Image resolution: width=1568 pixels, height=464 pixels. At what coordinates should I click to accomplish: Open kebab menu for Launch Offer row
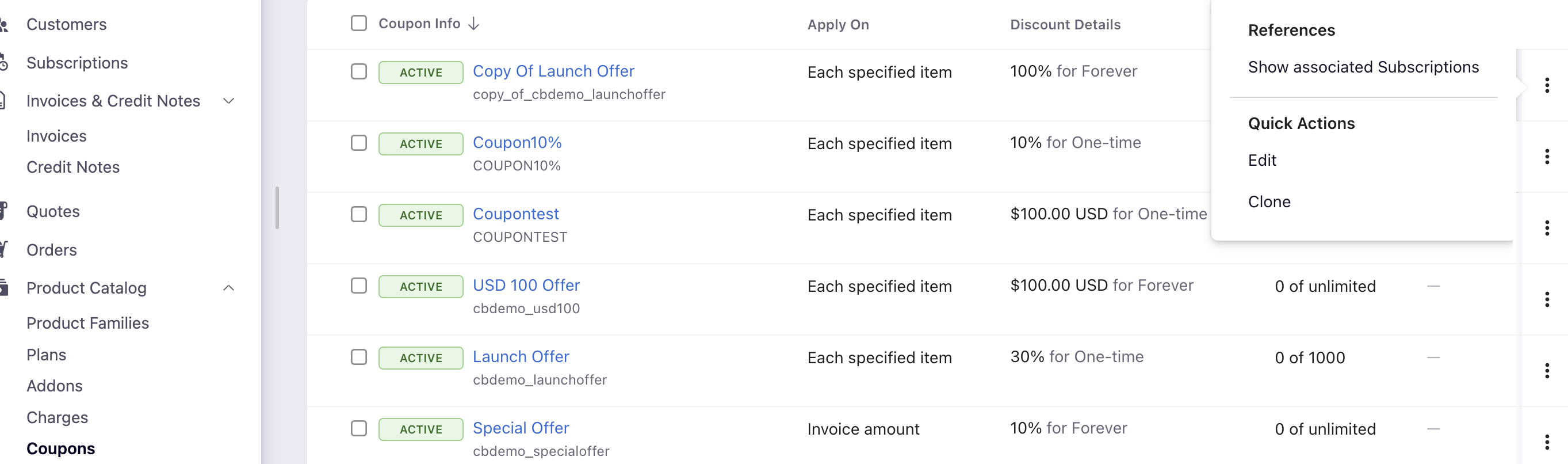1547,370
